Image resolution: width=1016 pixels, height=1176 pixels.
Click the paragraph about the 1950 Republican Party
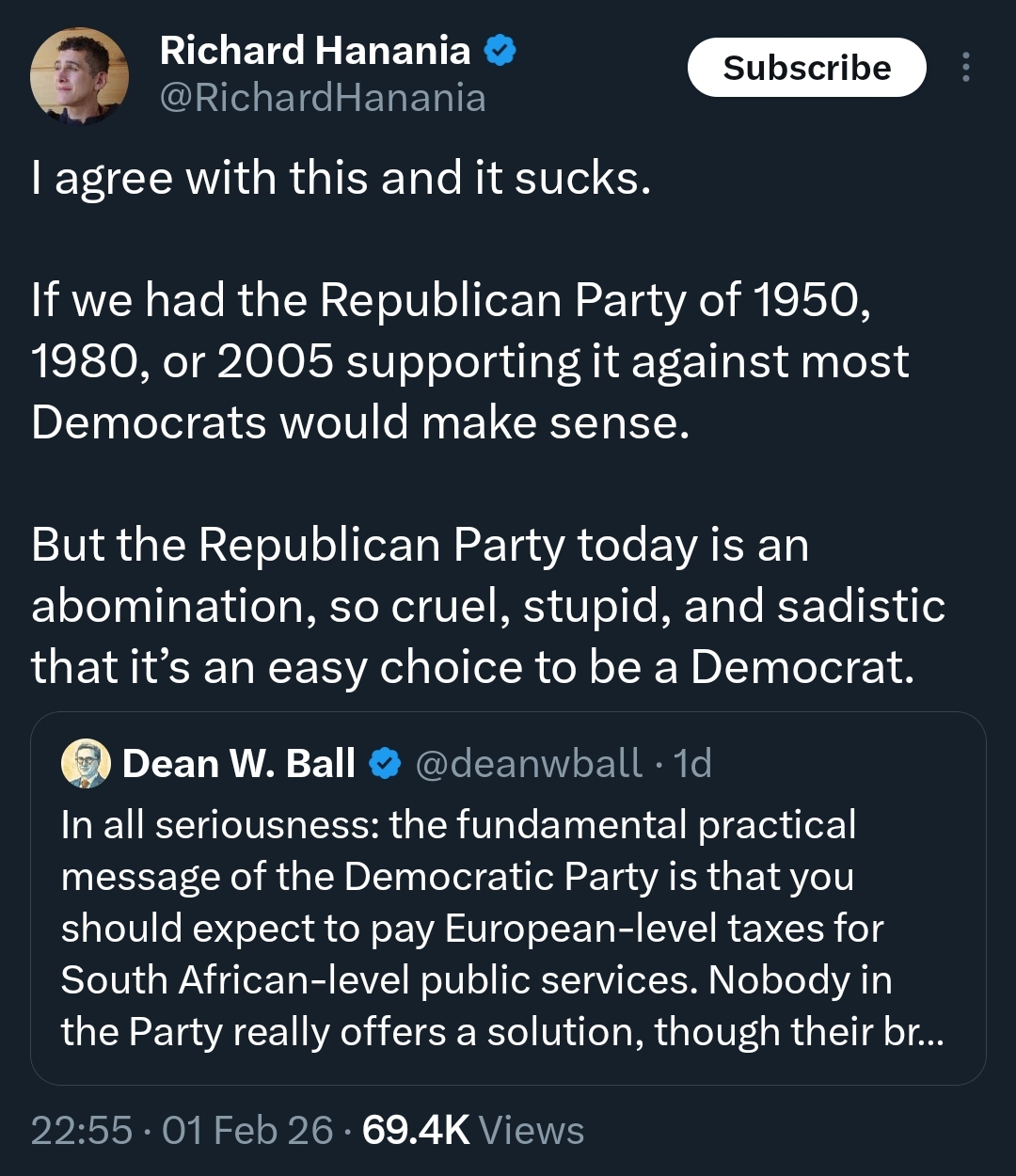470,361
